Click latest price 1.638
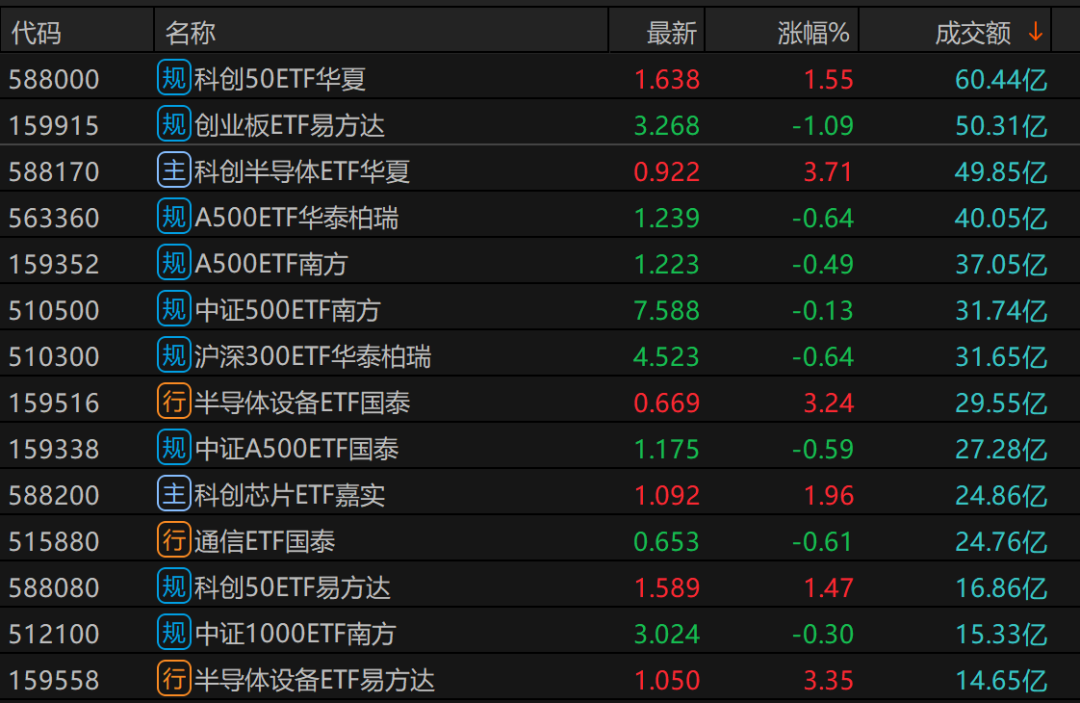Image resolution: width=1080 pixels, height=703 pixels. coord(667,79)
